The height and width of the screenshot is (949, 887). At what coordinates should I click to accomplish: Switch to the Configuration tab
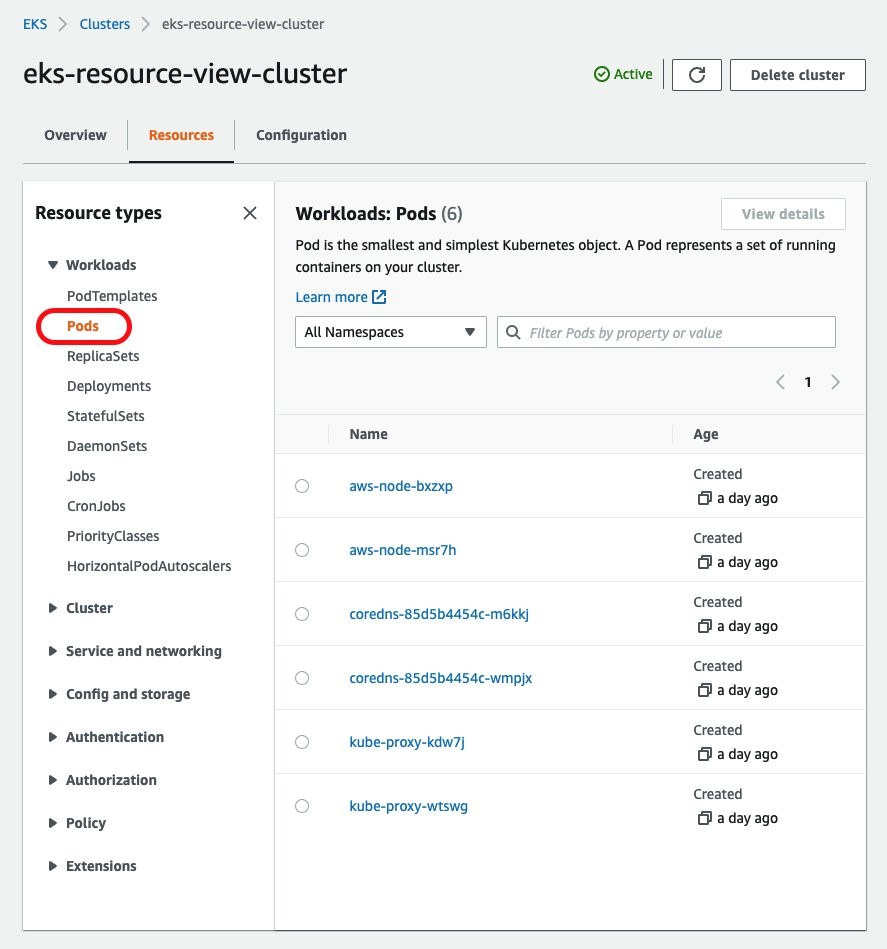coord(301,135)
